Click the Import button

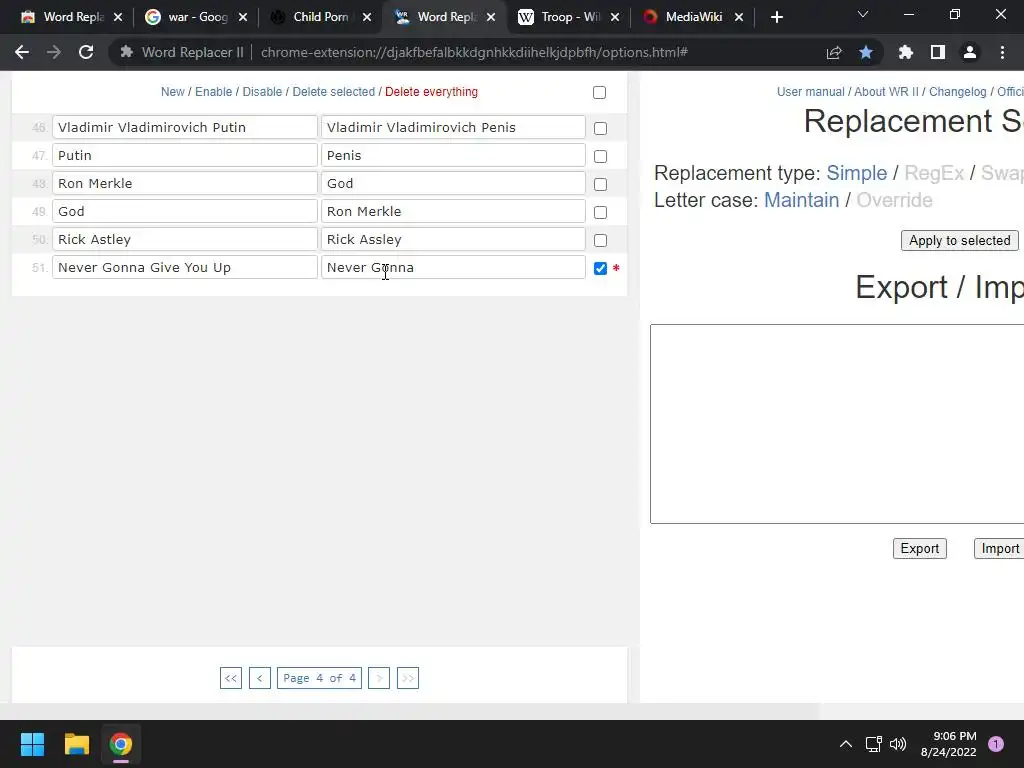[999, 549]
